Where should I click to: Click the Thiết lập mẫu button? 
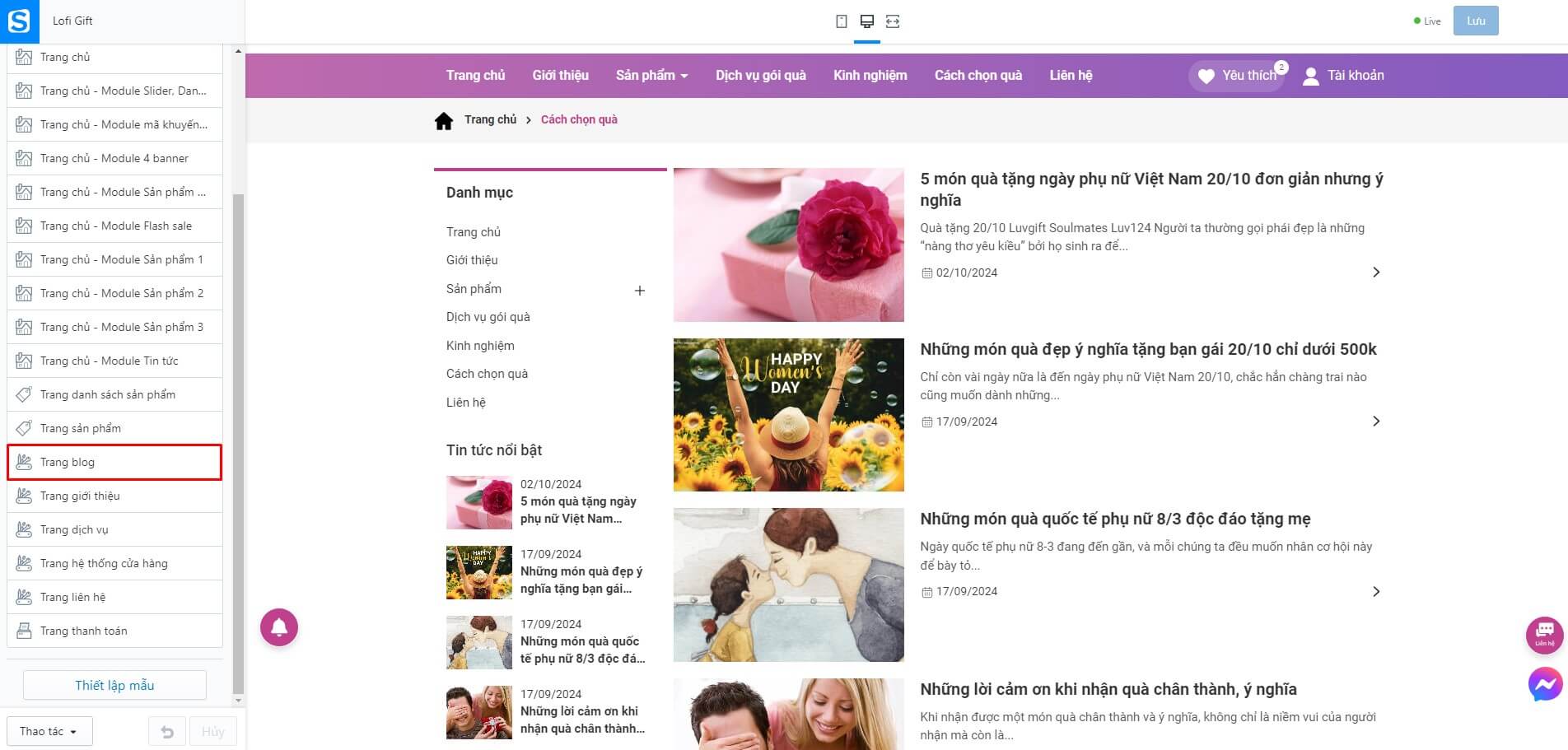coord(114,685)
